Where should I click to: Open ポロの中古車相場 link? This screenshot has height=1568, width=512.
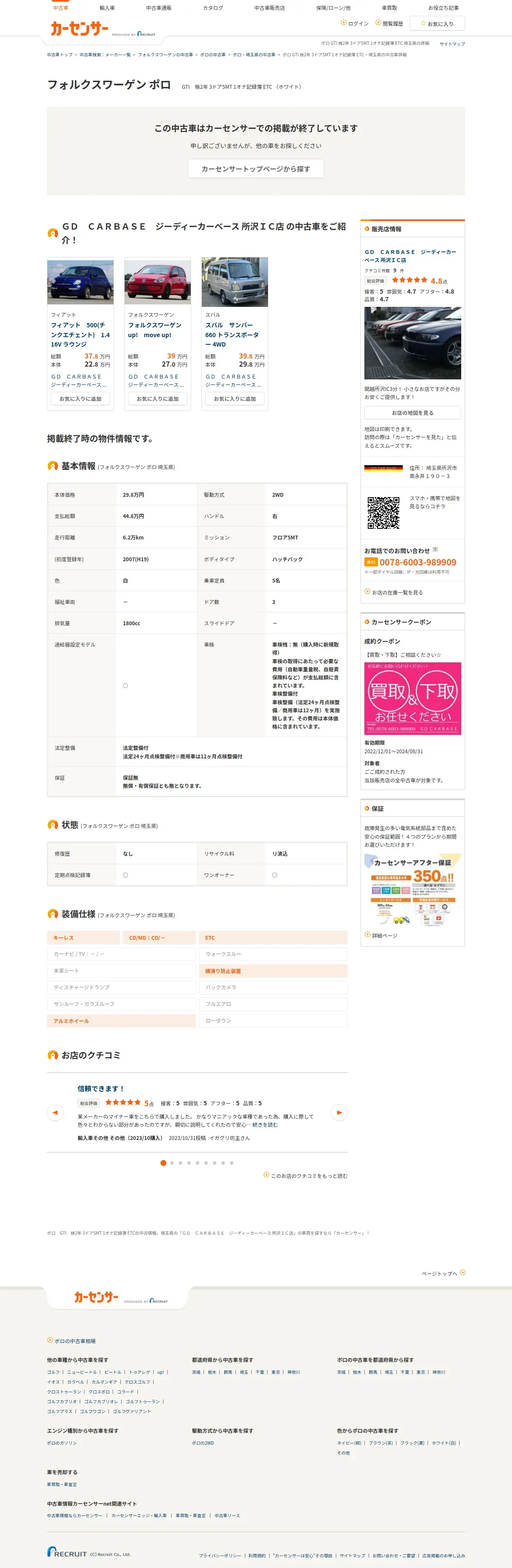click(71, 1341)
